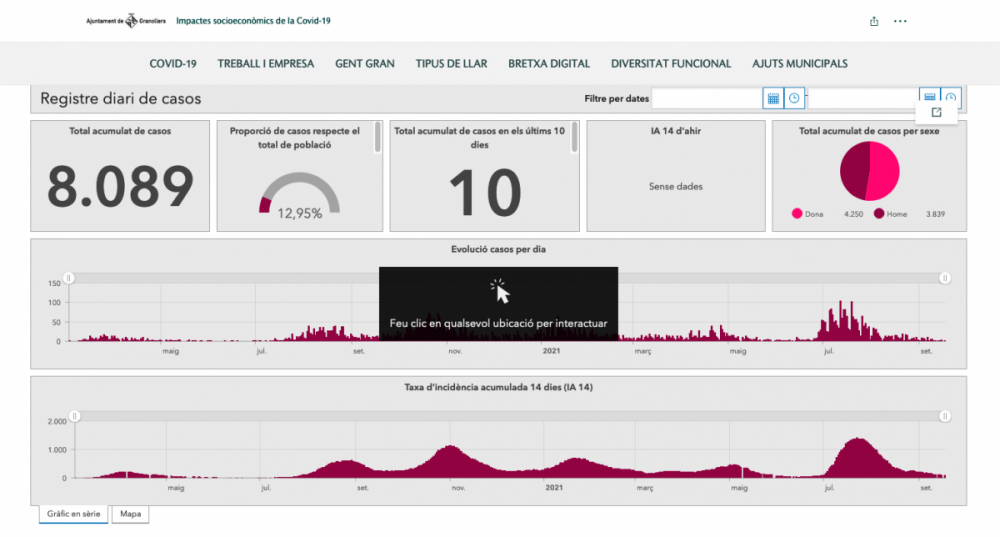
Task: Click the share icon in header
Action: [874, 21]
